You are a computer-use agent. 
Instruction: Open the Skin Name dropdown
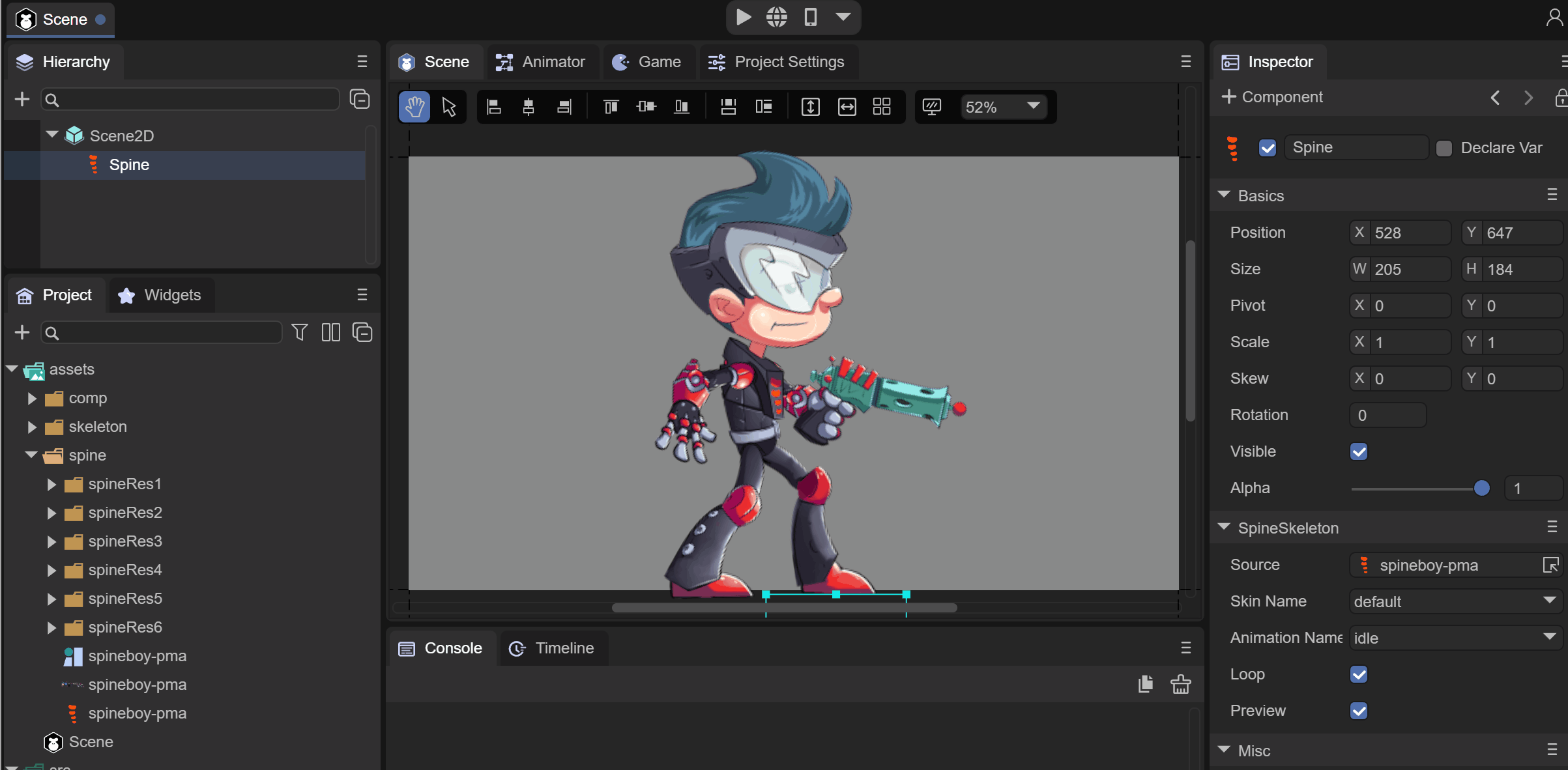[x=1456, y=601]
